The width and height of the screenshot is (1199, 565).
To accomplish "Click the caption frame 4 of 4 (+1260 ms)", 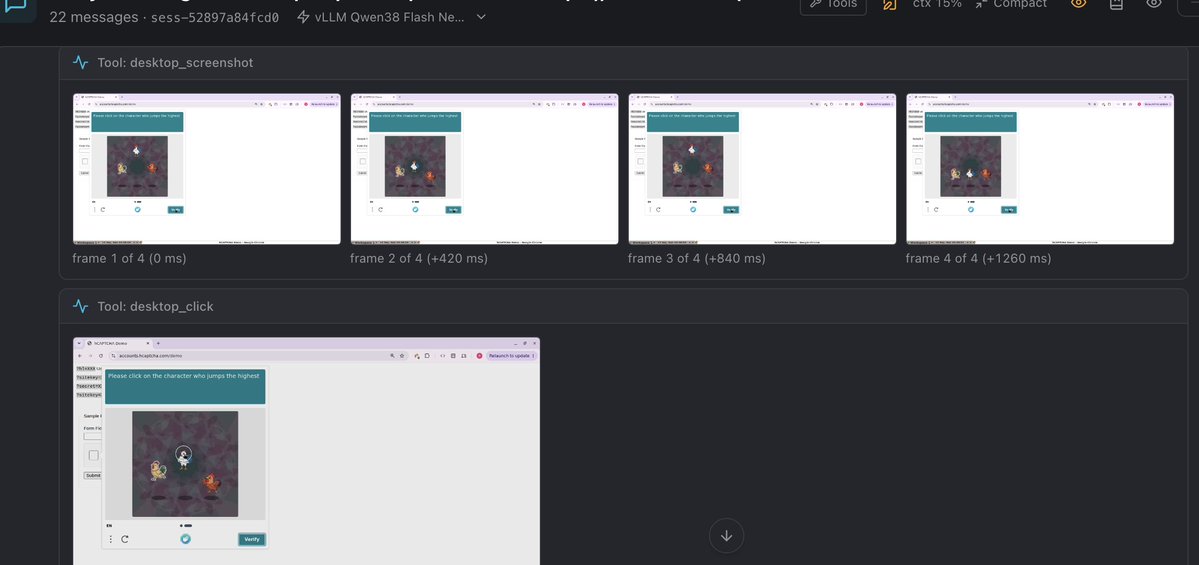I will [x=978, y=258].
